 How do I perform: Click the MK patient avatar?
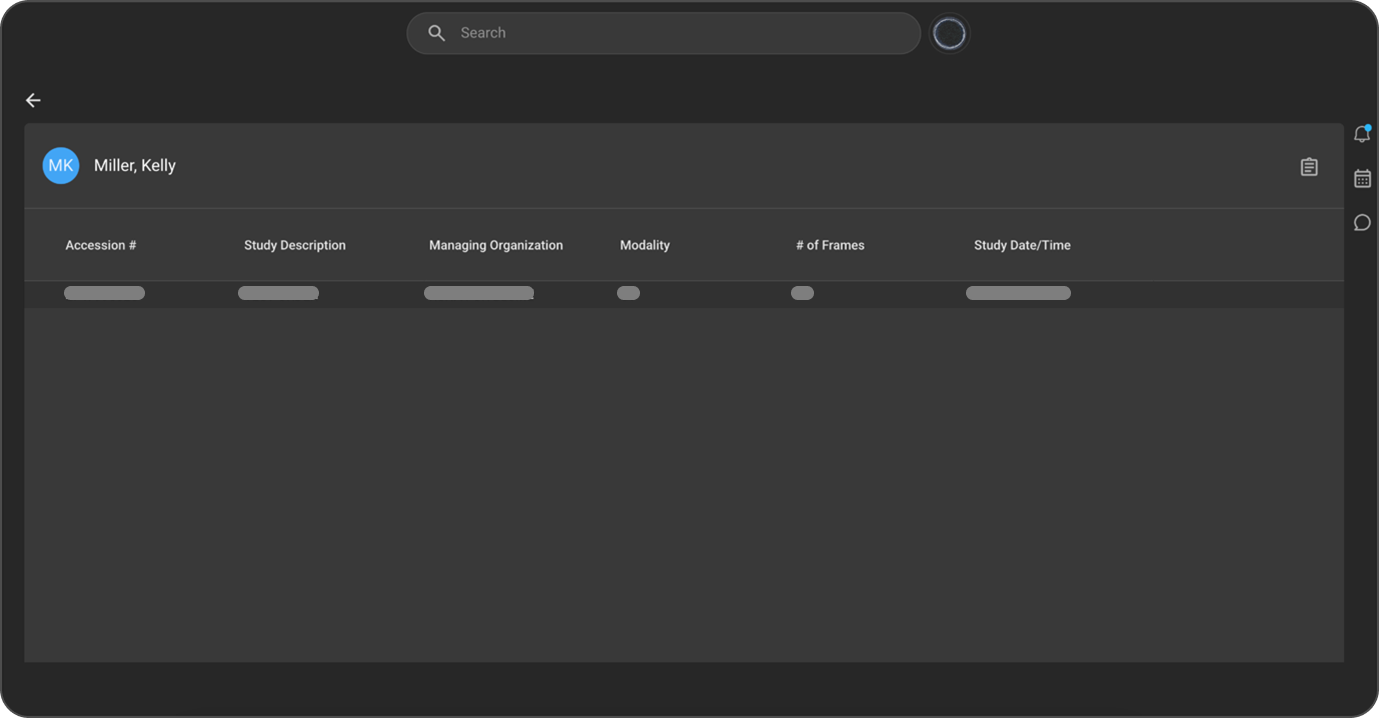click(60, 166)
